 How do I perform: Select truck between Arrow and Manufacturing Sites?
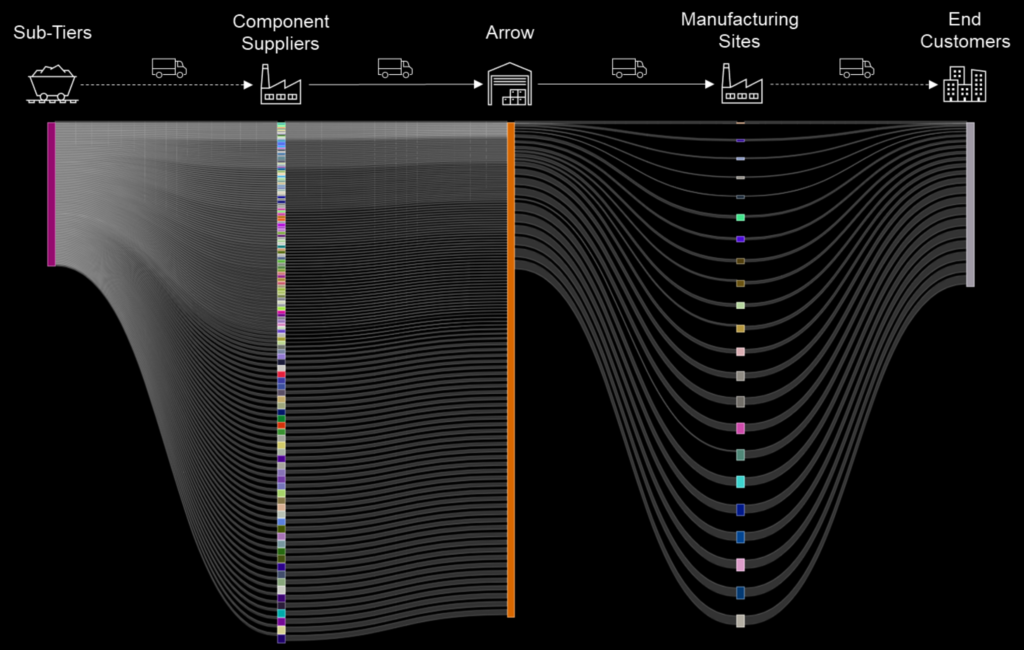tap(629, 68)
